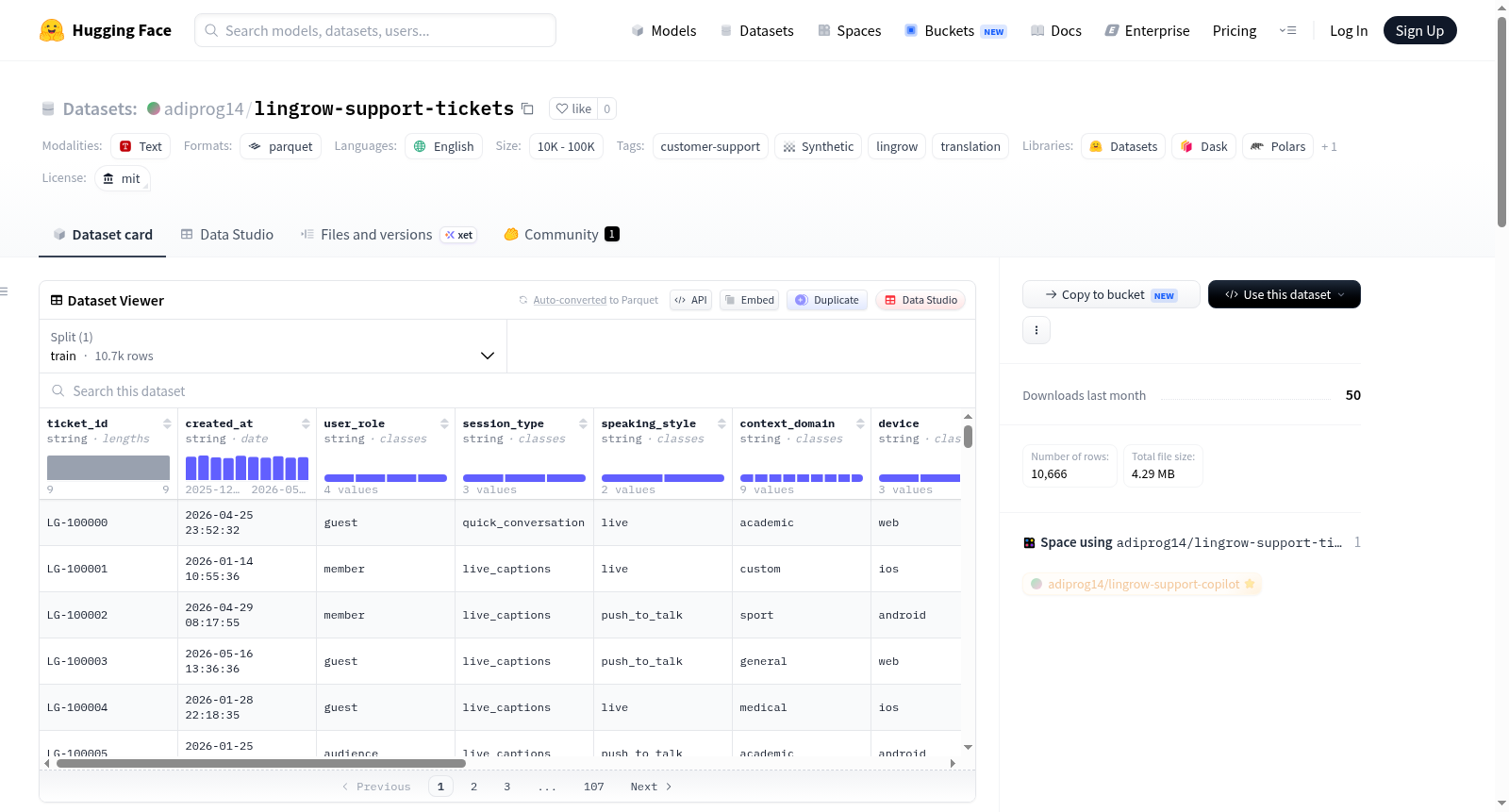The image size is (1509, 812).
Task: Copy dataset name with the copy icon
Action: click(x=527, y=108)
